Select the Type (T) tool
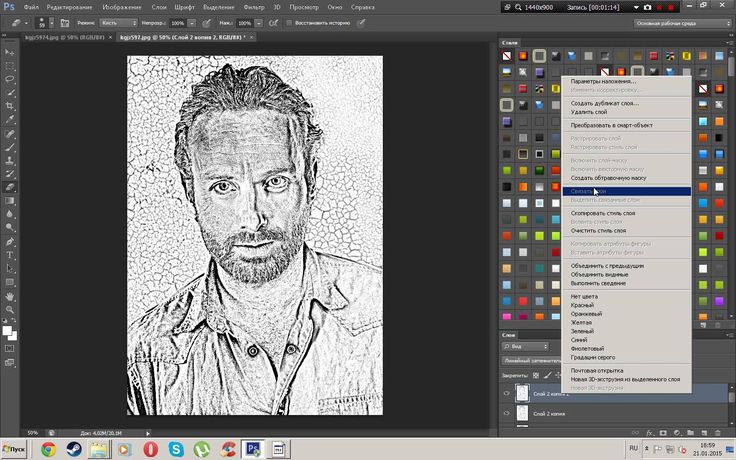The image size is (736, 460). tap(10, 255)
